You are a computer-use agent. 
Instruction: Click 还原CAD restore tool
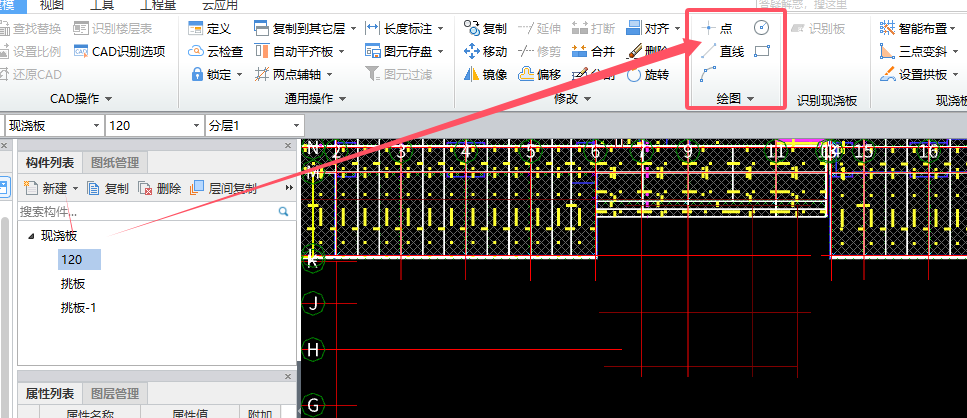(31, 75)
